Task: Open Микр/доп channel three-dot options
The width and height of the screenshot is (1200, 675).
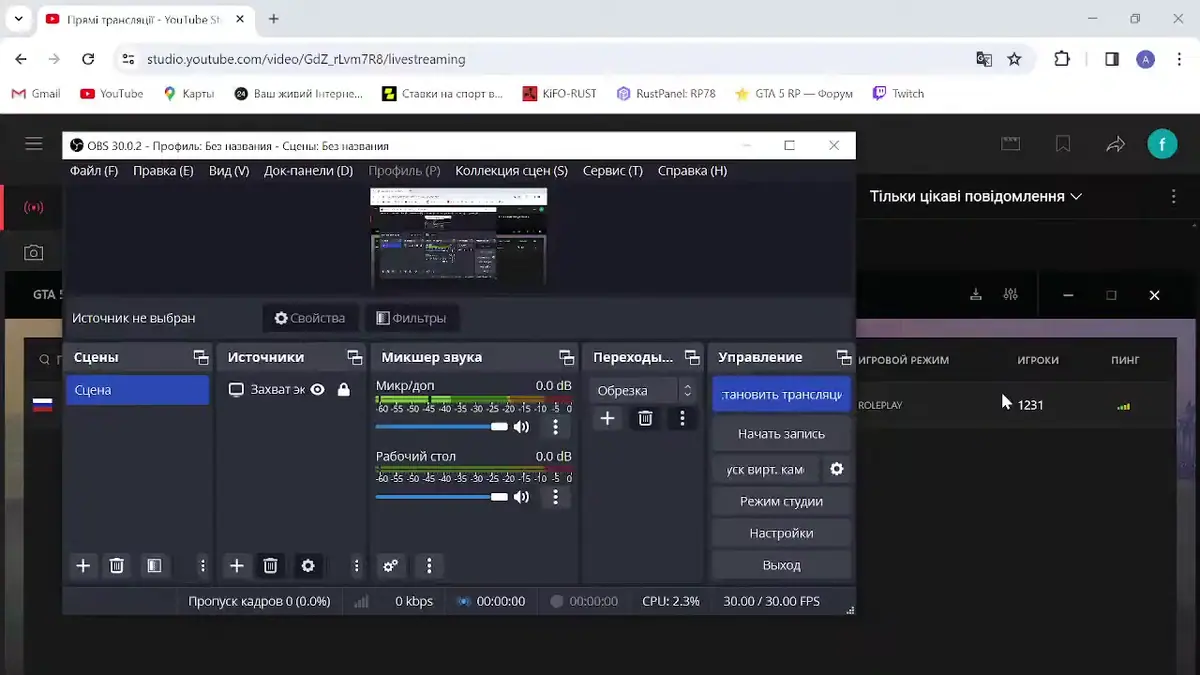Action: [556, 427]
